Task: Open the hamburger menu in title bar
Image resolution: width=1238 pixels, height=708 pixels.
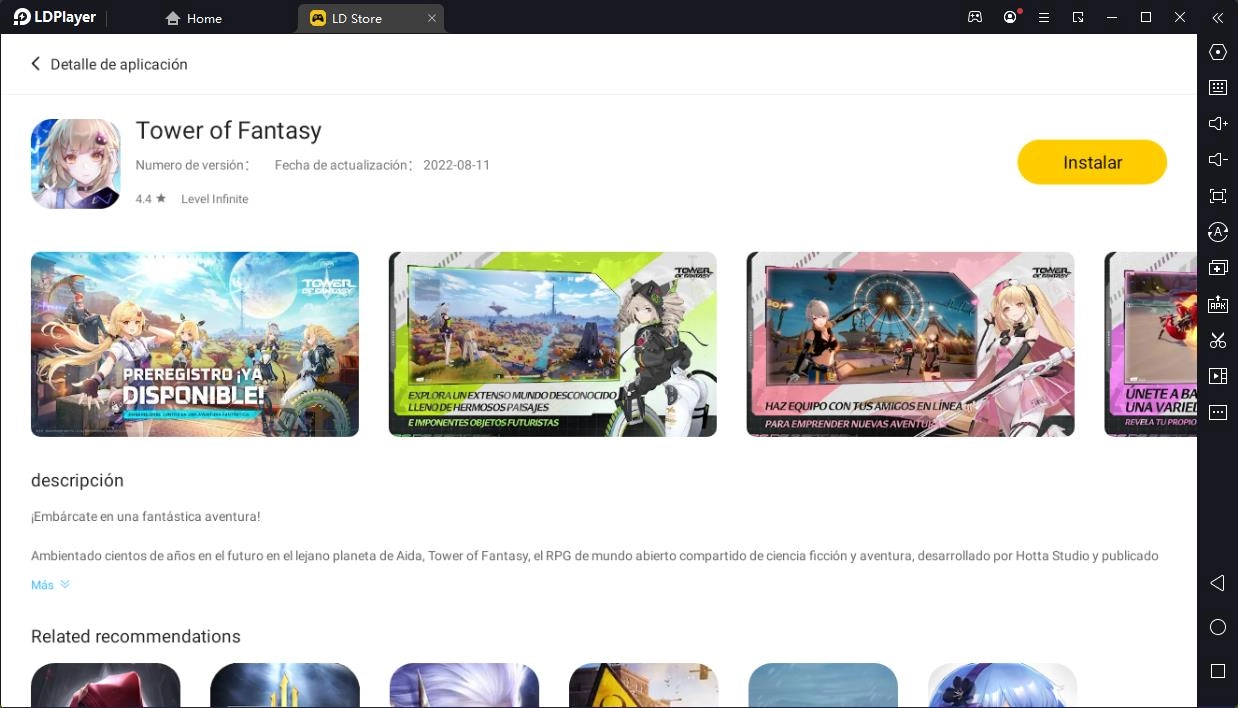Action: pos(1044,17)
